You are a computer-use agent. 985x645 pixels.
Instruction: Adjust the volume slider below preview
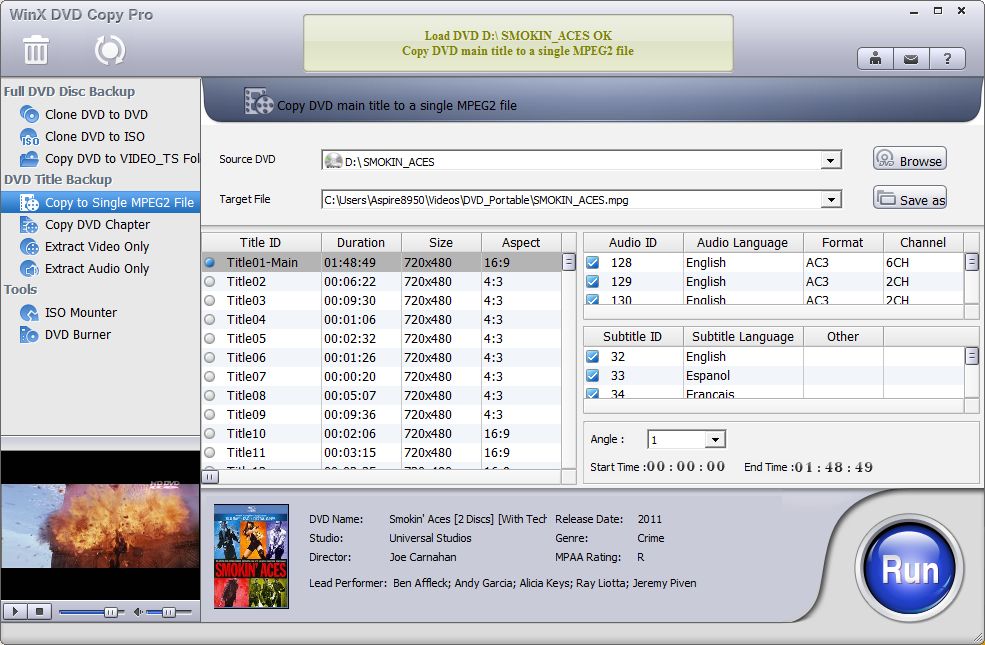tap(168, 611)
